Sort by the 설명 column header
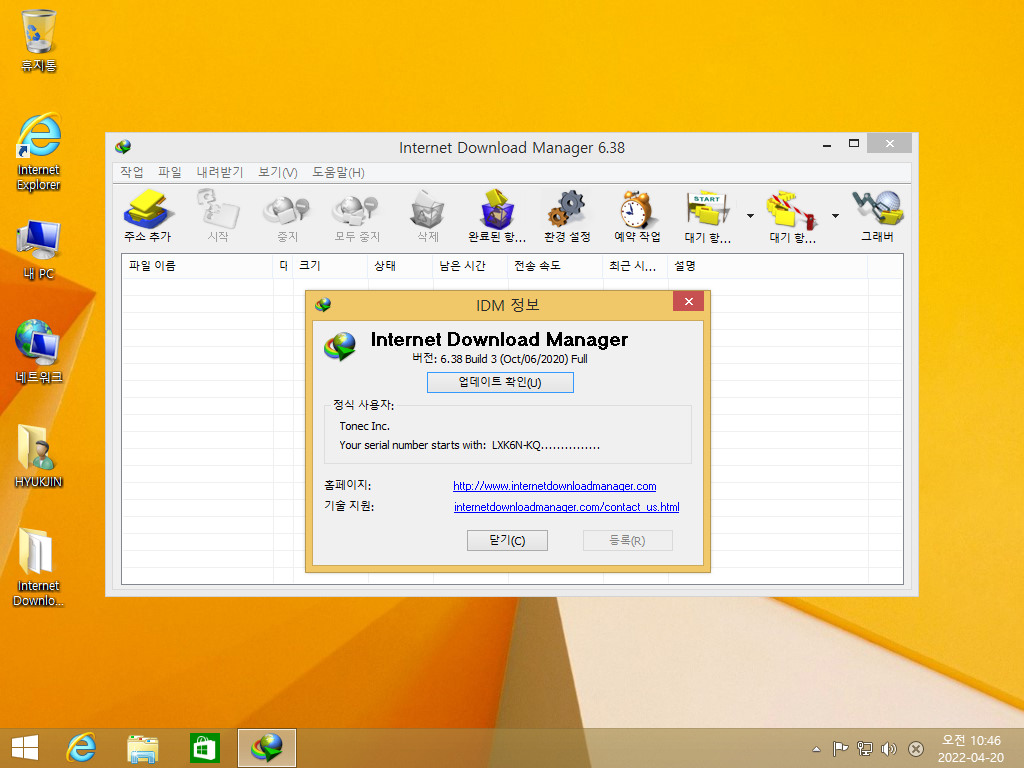Screen dimensions: 1024x768 (x=767, y=266)
